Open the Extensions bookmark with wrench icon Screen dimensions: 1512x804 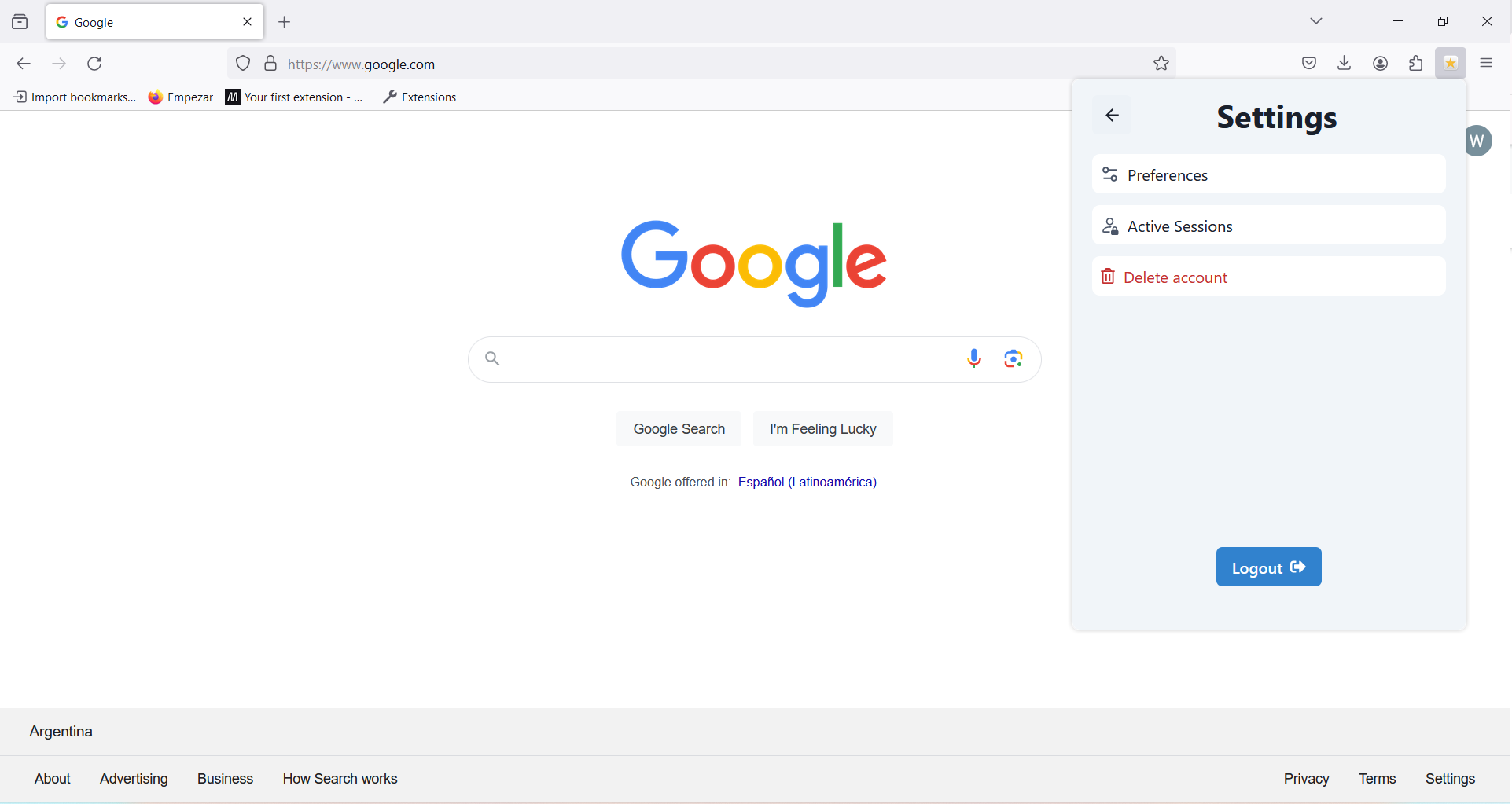419,97
